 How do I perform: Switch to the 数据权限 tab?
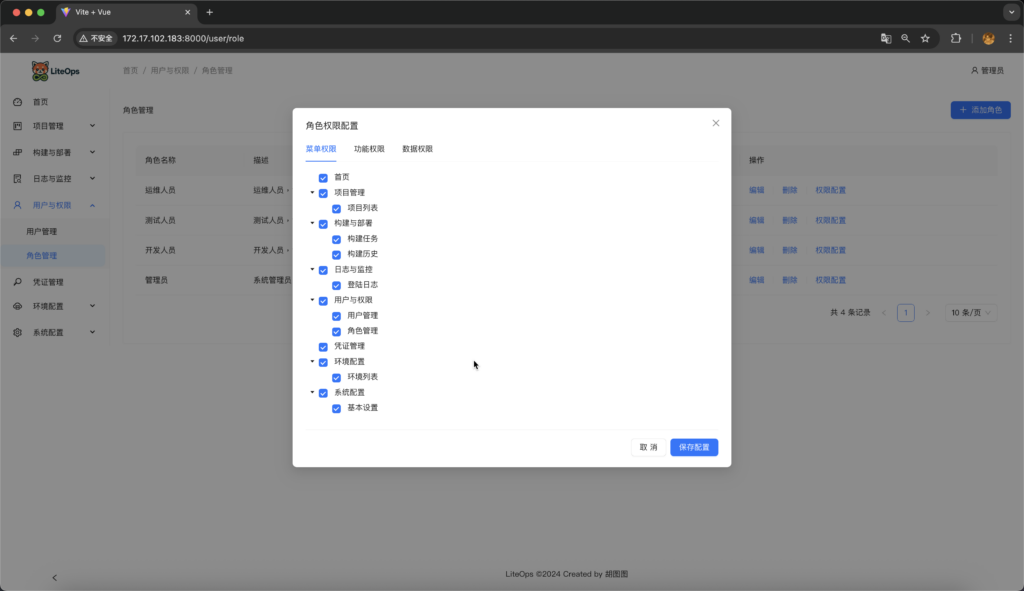pos(417,149)
